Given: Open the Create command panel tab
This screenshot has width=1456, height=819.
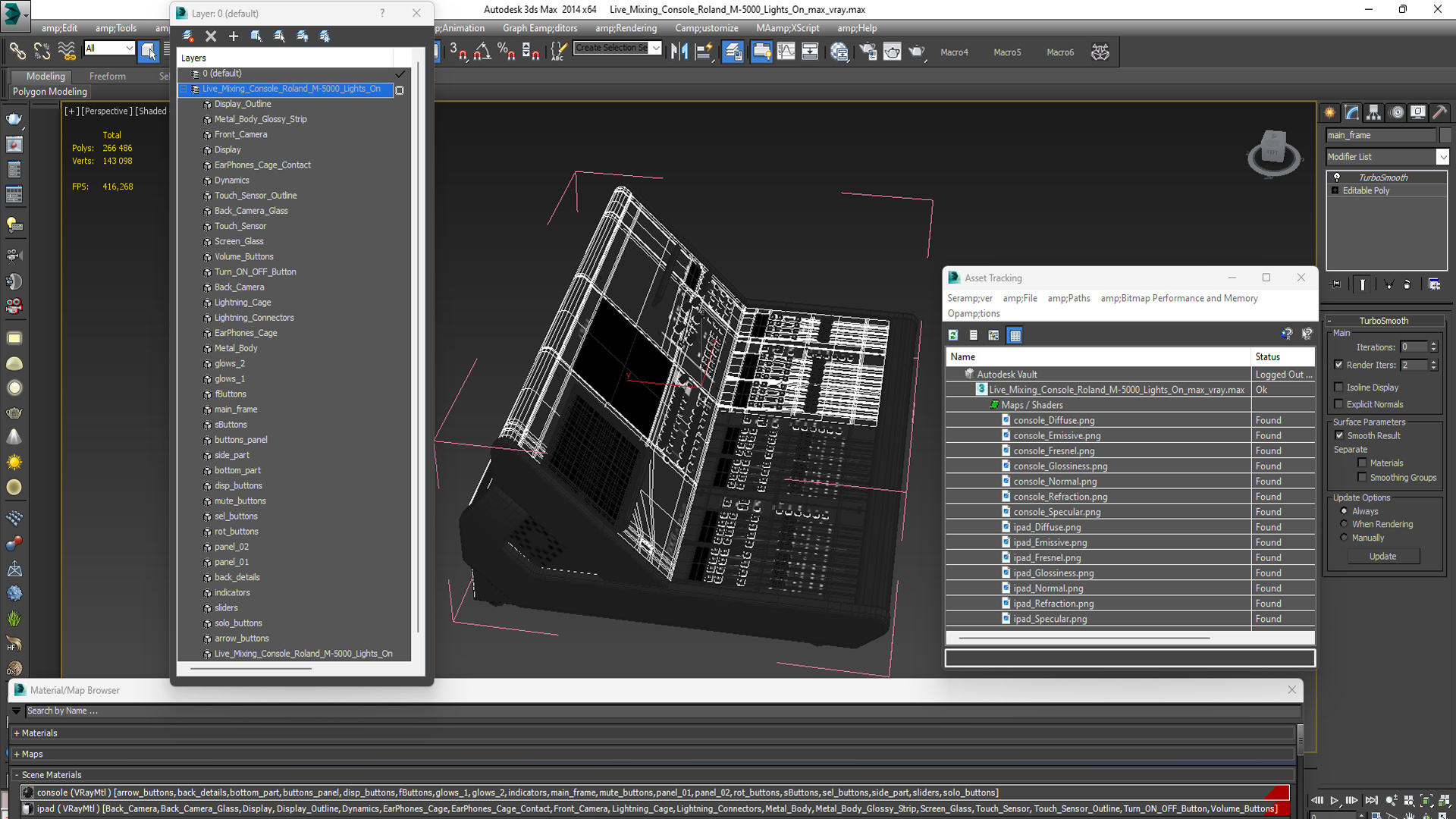Looking at the screenshot, I should (x=1330, y=112).
